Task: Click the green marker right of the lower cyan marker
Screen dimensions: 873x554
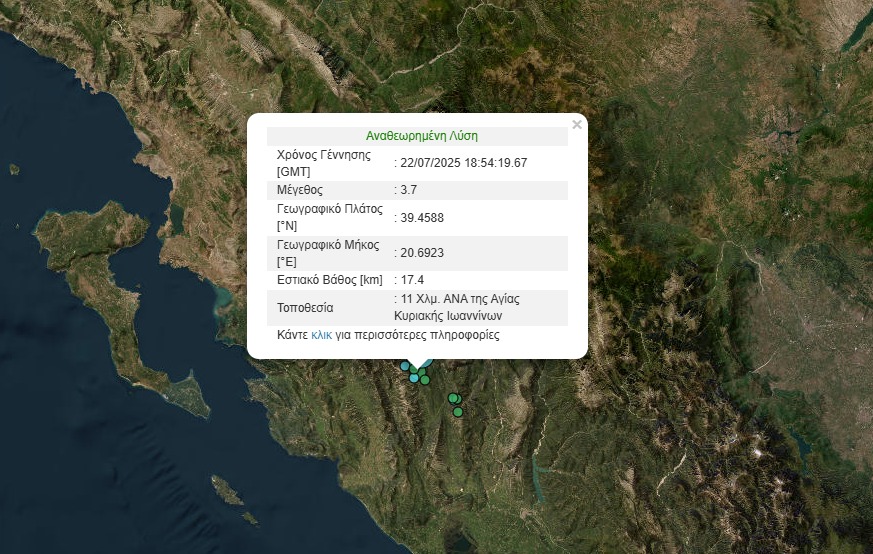Action: 425,379
